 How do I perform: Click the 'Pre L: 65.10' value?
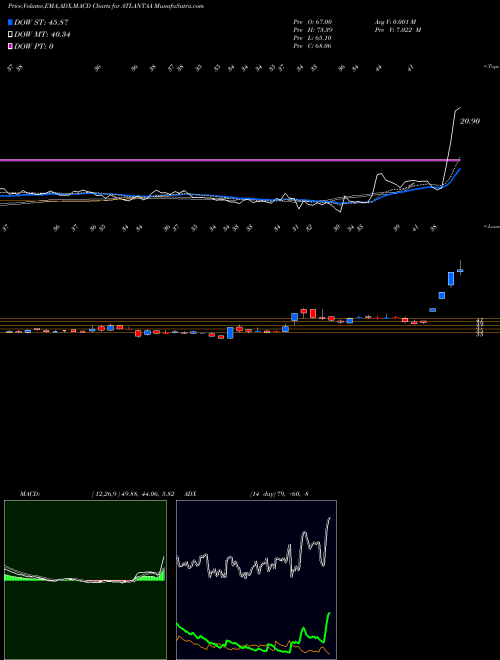(313, 38)
